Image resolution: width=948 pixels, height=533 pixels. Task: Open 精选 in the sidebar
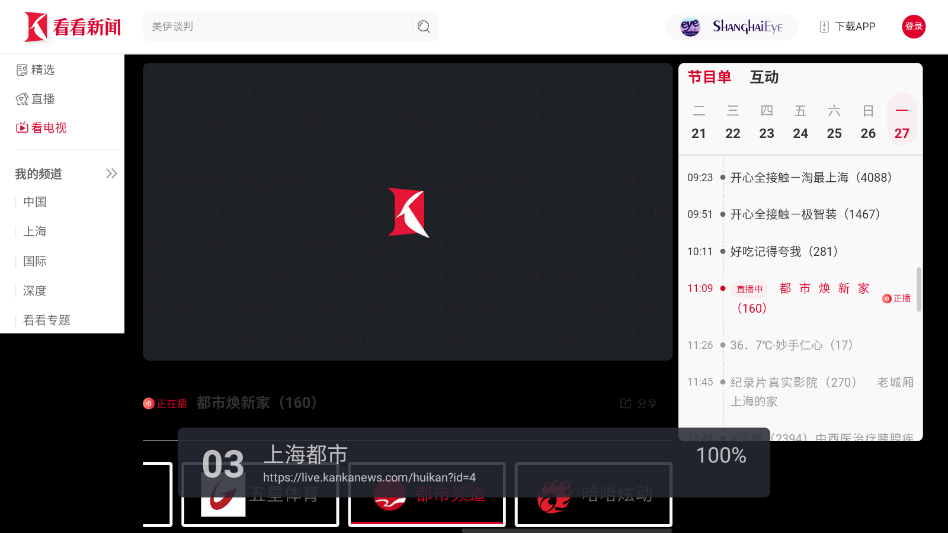point(36,70)
